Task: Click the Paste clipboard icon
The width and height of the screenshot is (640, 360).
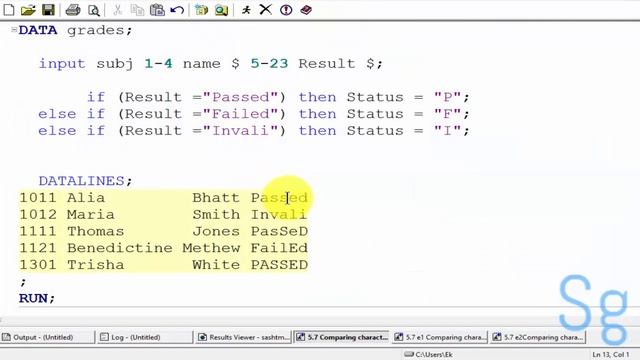Action: point(157,10)
